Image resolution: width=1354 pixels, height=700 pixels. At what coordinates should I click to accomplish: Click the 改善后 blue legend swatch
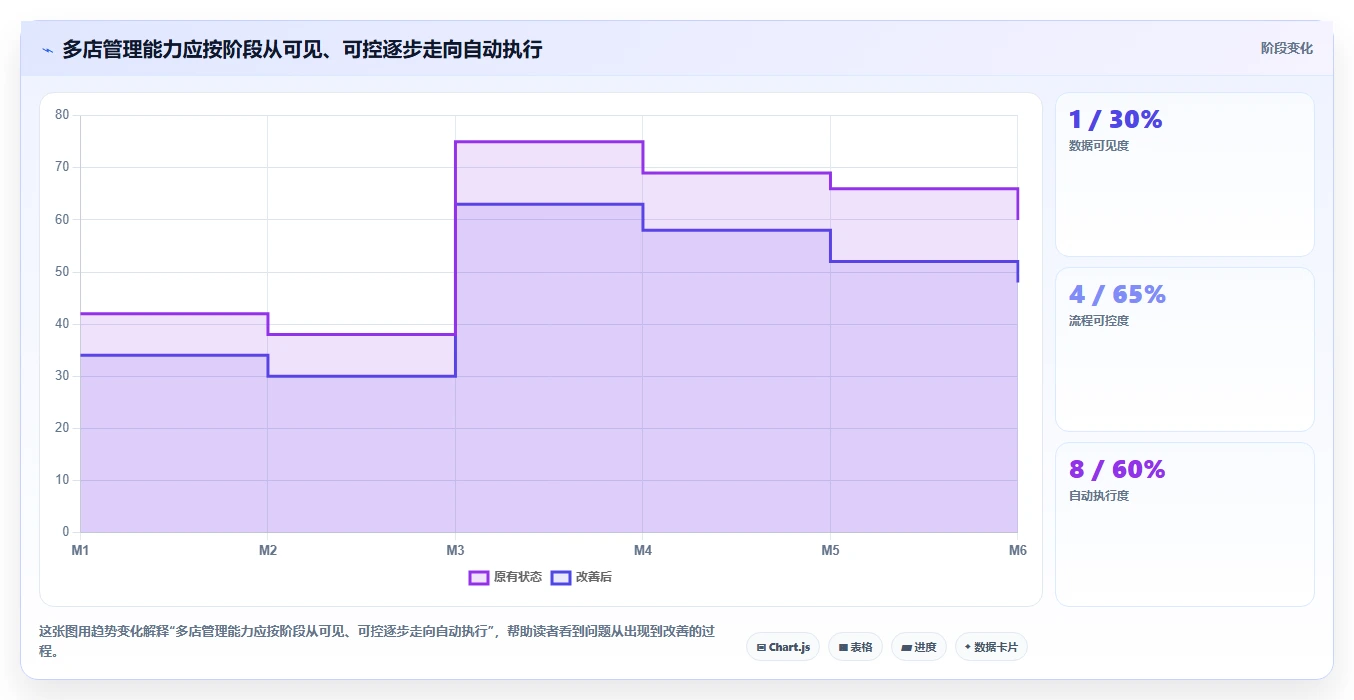tap(561, 577)
